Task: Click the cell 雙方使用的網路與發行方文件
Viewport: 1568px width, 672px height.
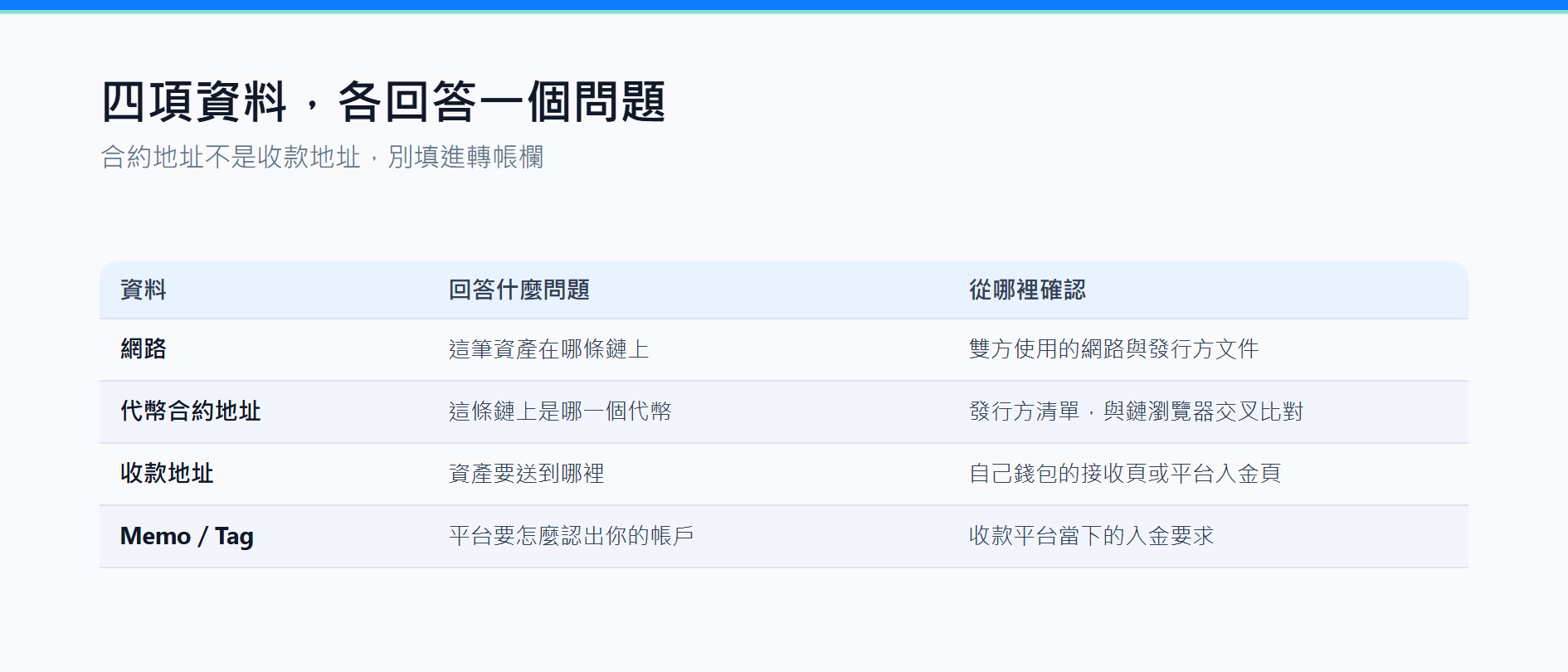Action: 1113,348
